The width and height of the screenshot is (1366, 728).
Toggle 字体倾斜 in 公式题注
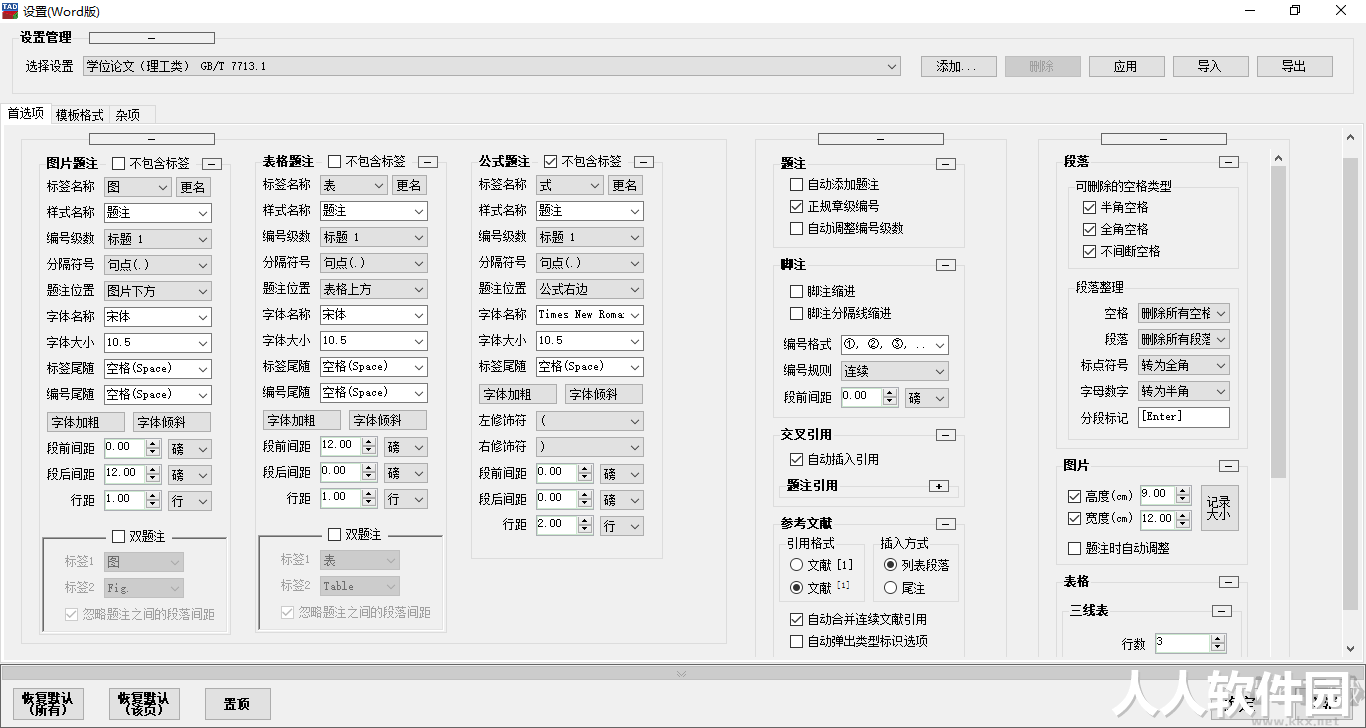coord(604,395)
